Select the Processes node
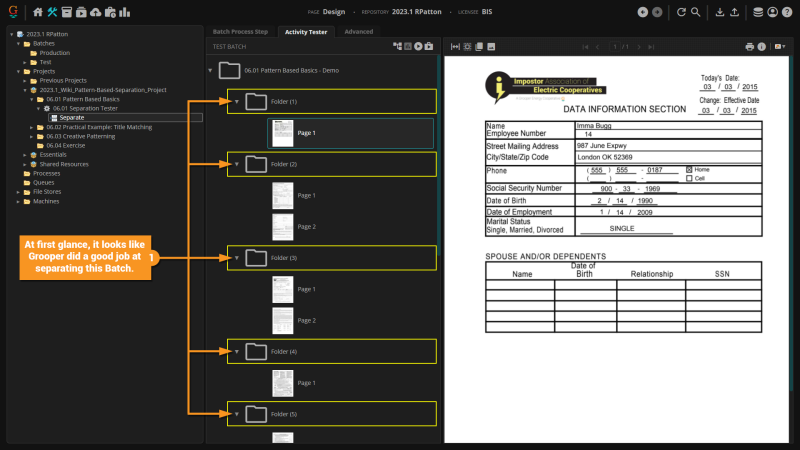This screenshot has height=450, width=800. coord(46,173)
